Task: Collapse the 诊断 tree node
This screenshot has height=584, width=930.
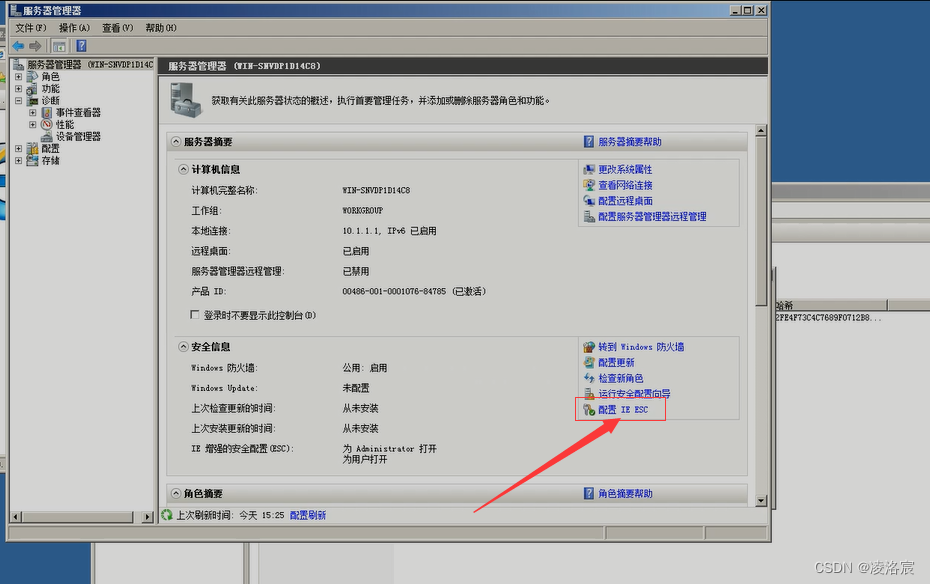Action: click(18, 101)
